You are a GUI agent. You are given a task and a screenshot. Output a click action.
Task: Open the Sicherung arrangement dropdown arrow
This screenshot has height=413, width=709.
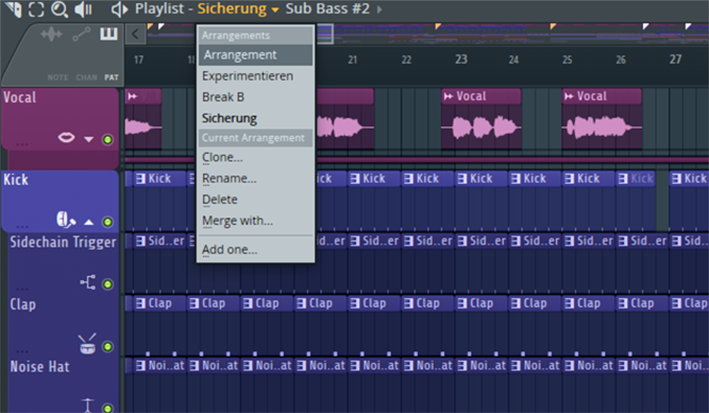coord(275,10)
